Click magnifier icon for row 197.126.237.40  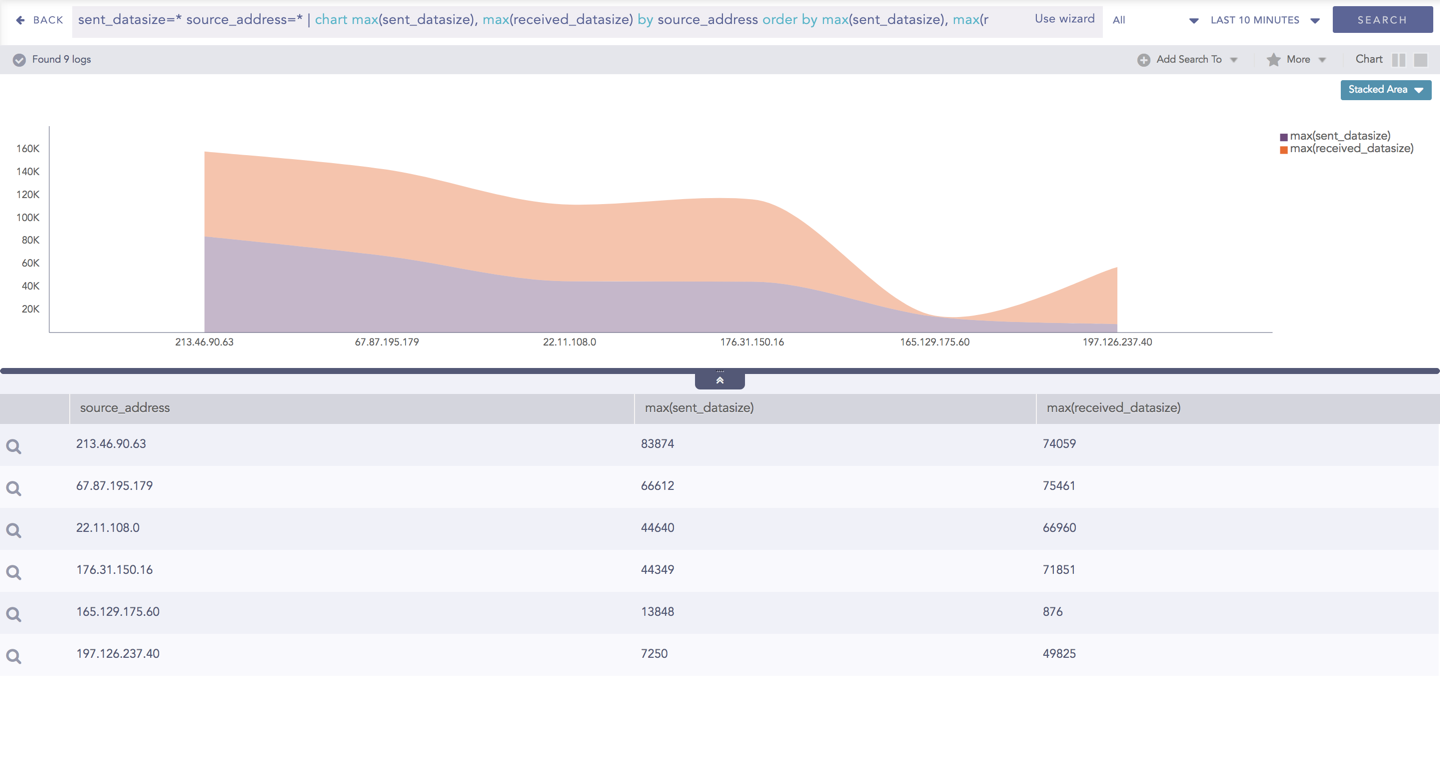14,657
